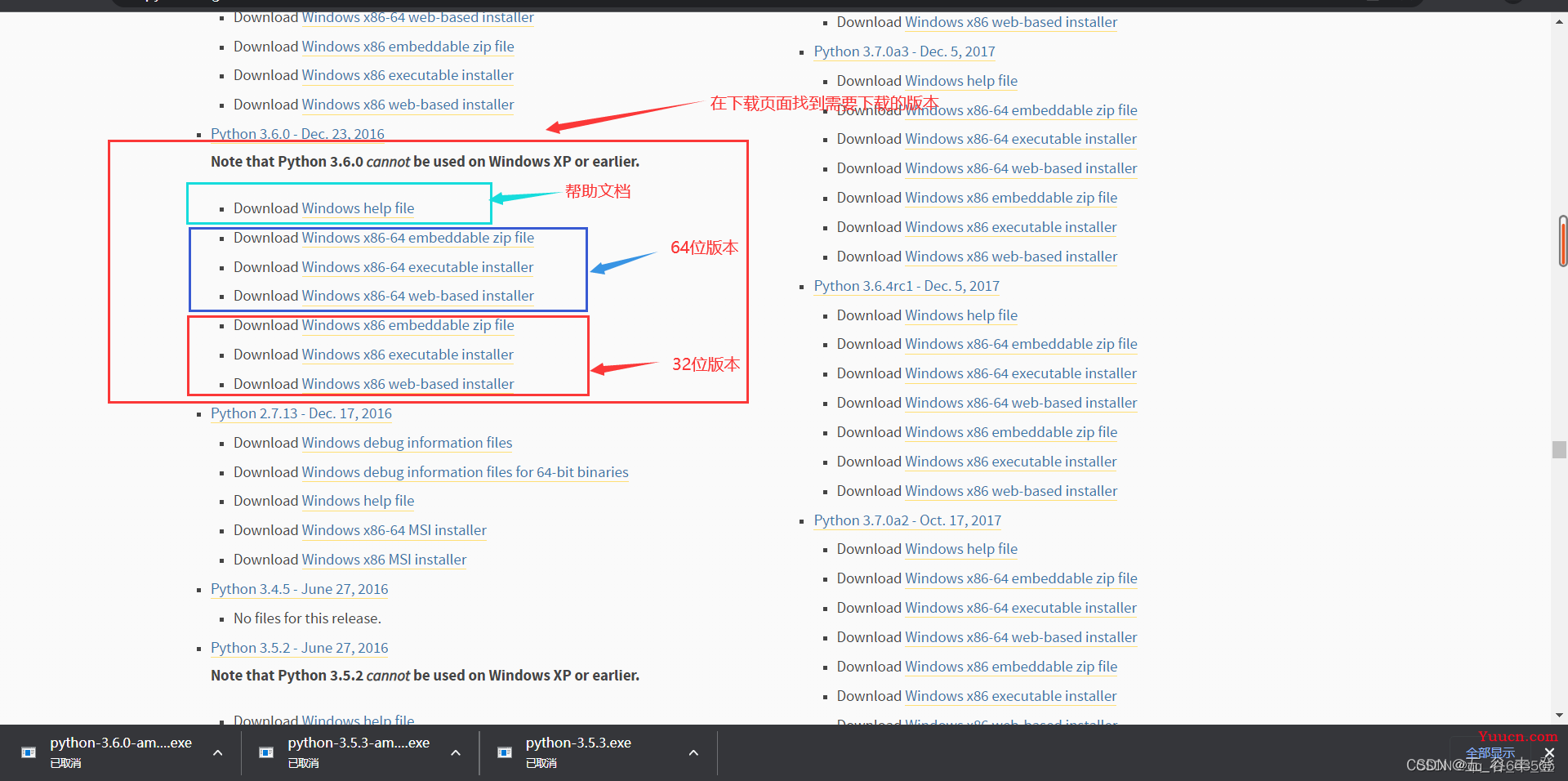Click Windows x86 embeddable zip file under Python 3.7.0a2
The image size is (1568, 781).
coord(1011,667)
